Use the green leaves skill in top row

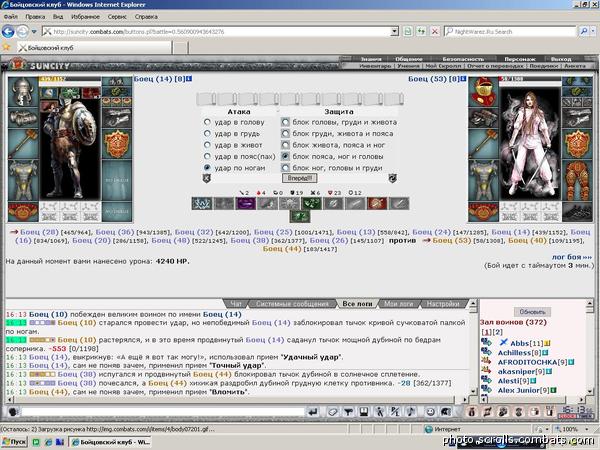point(311,203)
